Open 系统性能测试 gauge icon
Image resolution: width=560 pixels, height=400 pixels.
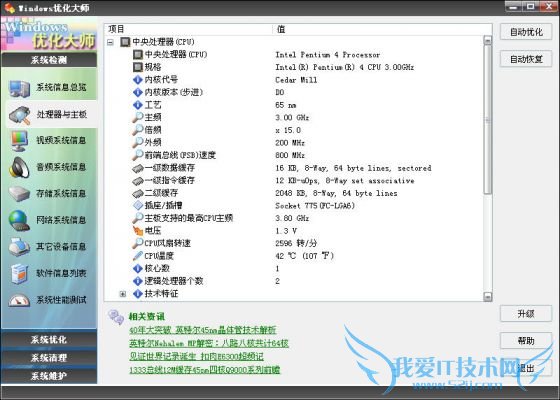[x=19, y=300]
